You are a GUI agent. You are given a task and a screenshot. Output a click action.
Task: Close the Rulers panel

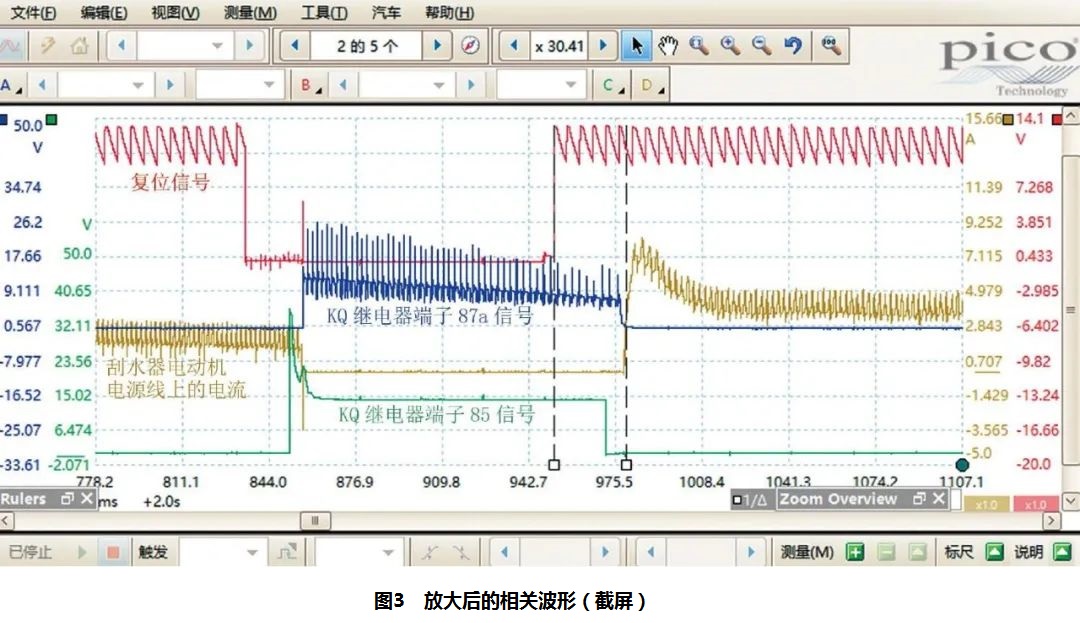[x=87, y=498]
